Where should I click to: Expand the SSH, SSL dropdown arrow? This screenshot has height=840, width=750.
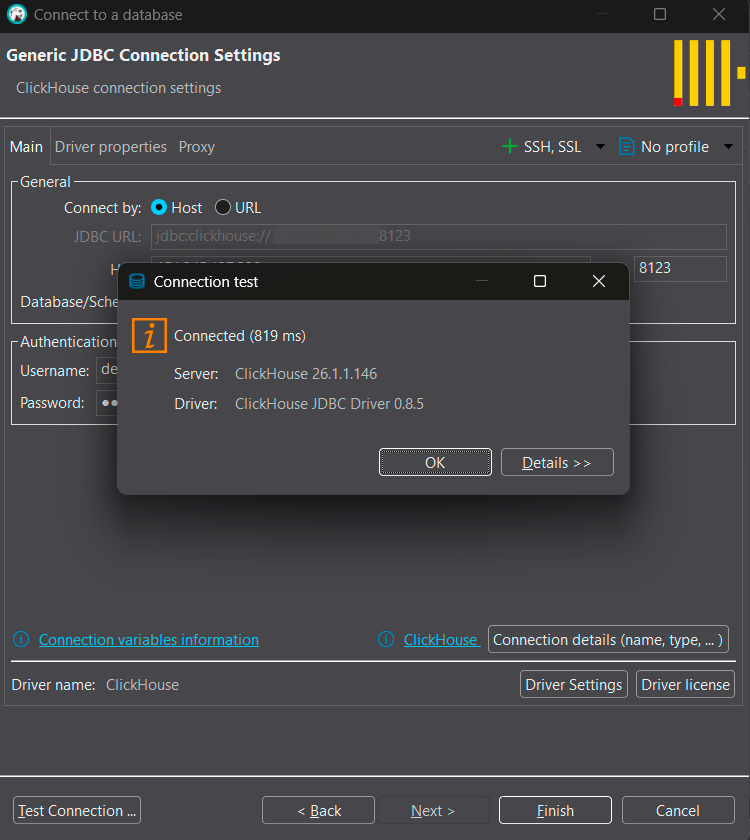pos(600,147)
